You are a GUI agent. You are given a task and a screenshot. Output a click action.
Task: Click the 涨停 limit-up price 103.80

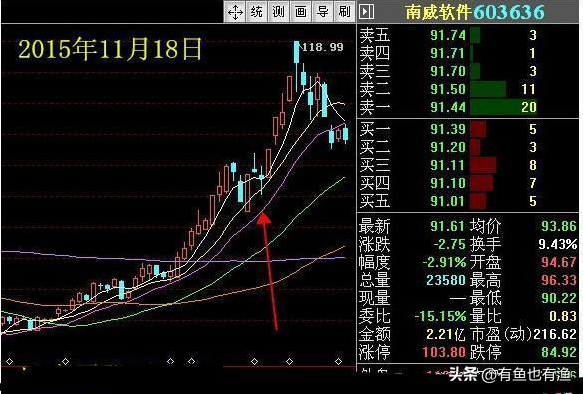tap(444, 352)
